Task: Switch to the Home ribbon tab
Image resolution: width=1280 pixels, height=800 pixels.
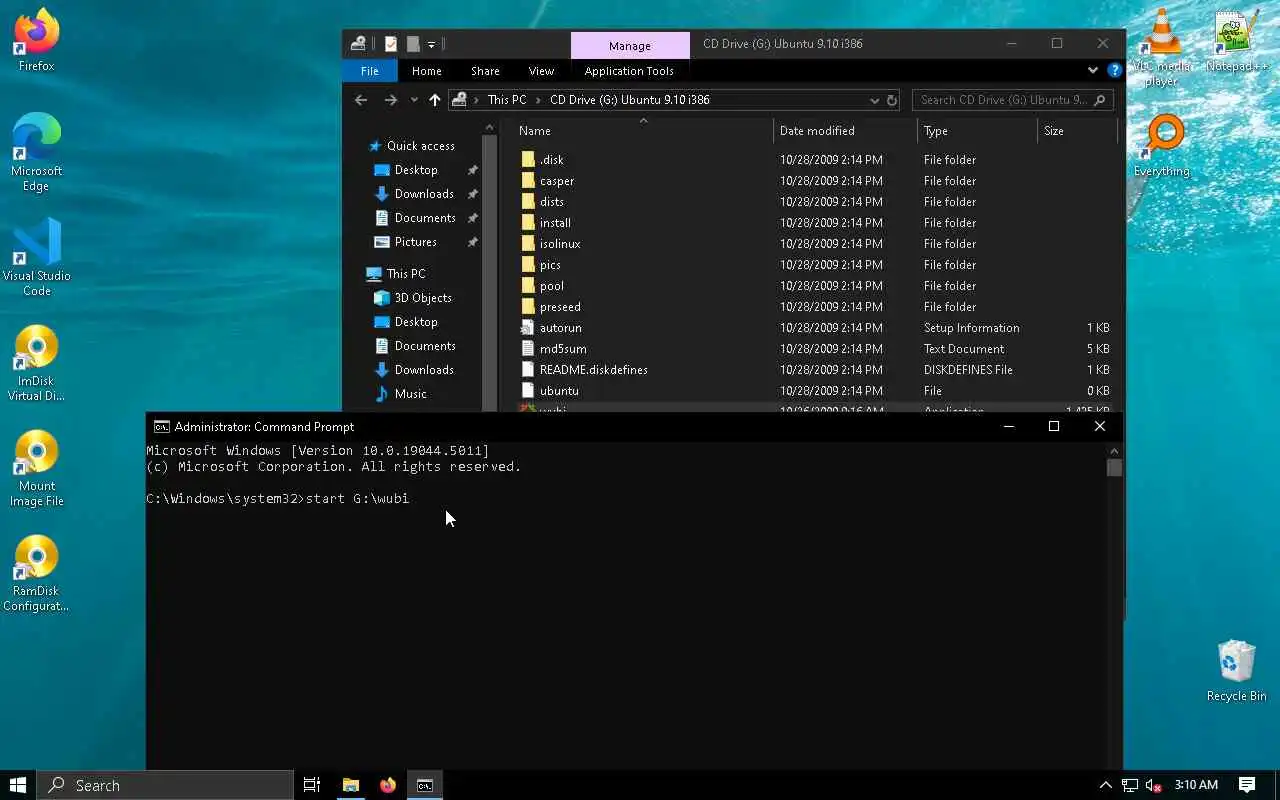Action: [427, 71]
